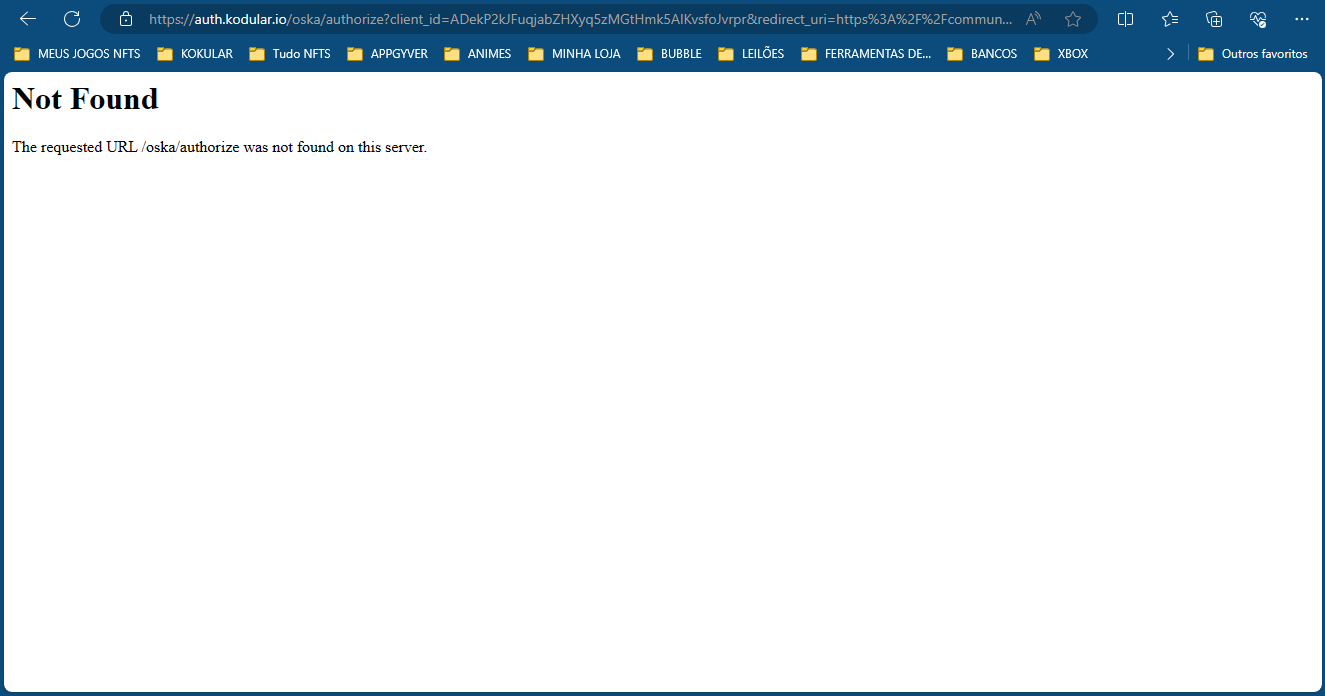Reload the page with the refresh icon
This screenshot has height=696, width=1325.
coord(72,19)
